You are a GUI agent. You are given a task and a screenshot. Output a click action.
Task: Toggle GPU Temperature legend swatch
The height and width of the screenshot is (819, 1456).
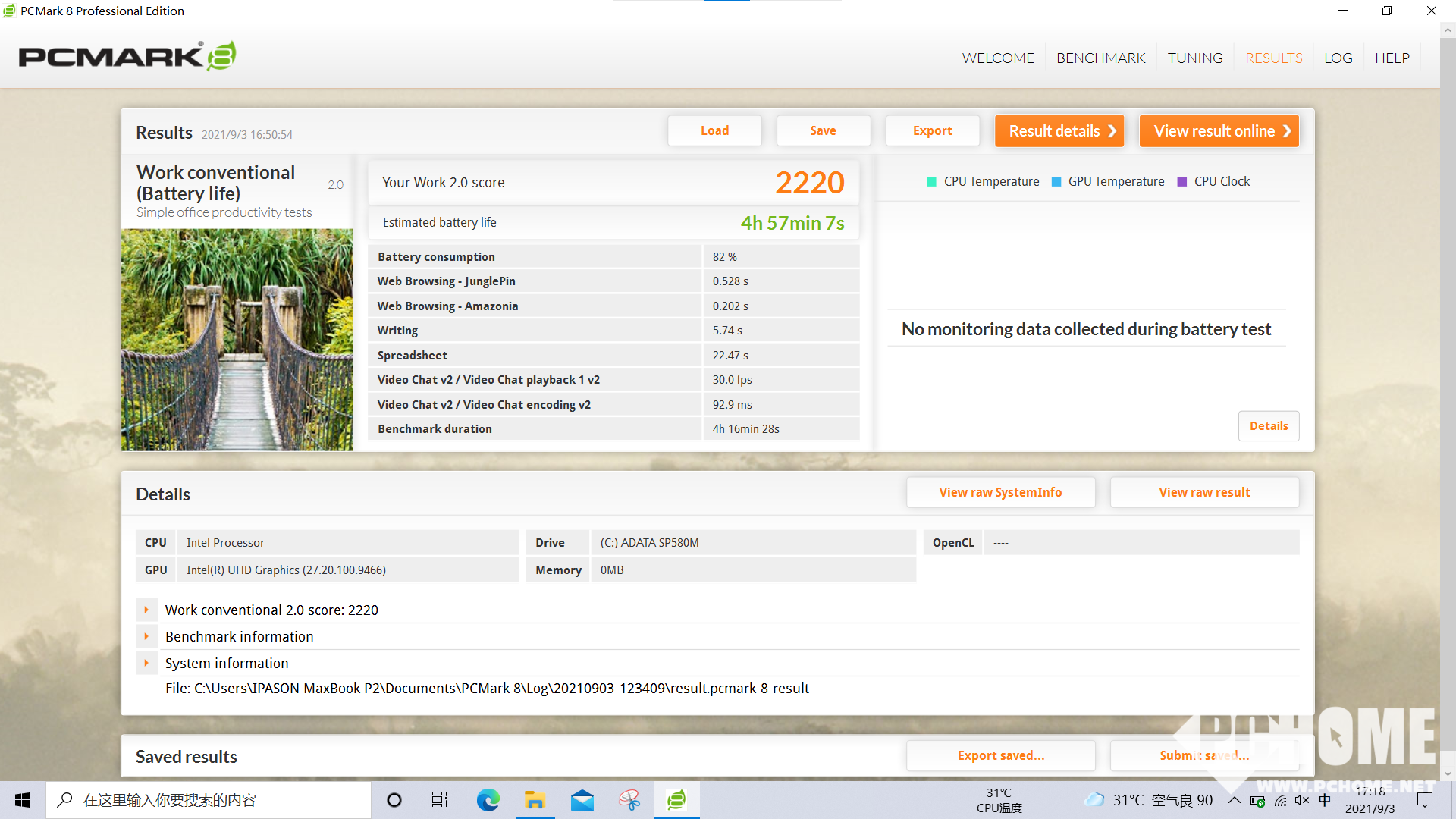tap(1056, 182)
